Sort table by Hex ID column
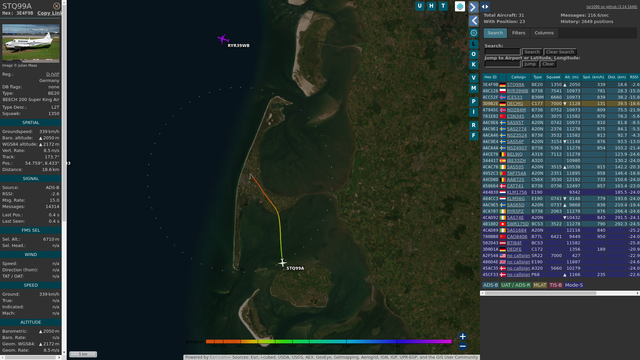This screenshot has width=640, height=360. [490, 77]
